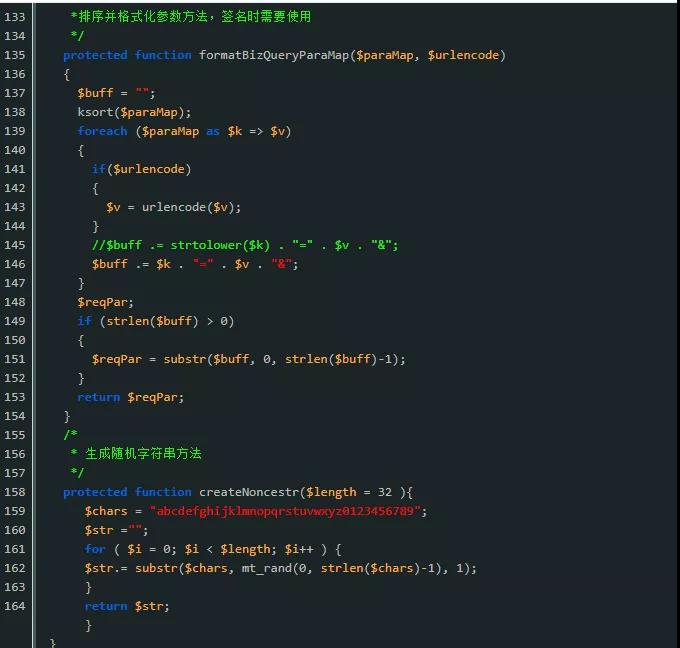Click the substr($buff call on line 151
This screenshot has height=648, width=680.
coord(206,359)
